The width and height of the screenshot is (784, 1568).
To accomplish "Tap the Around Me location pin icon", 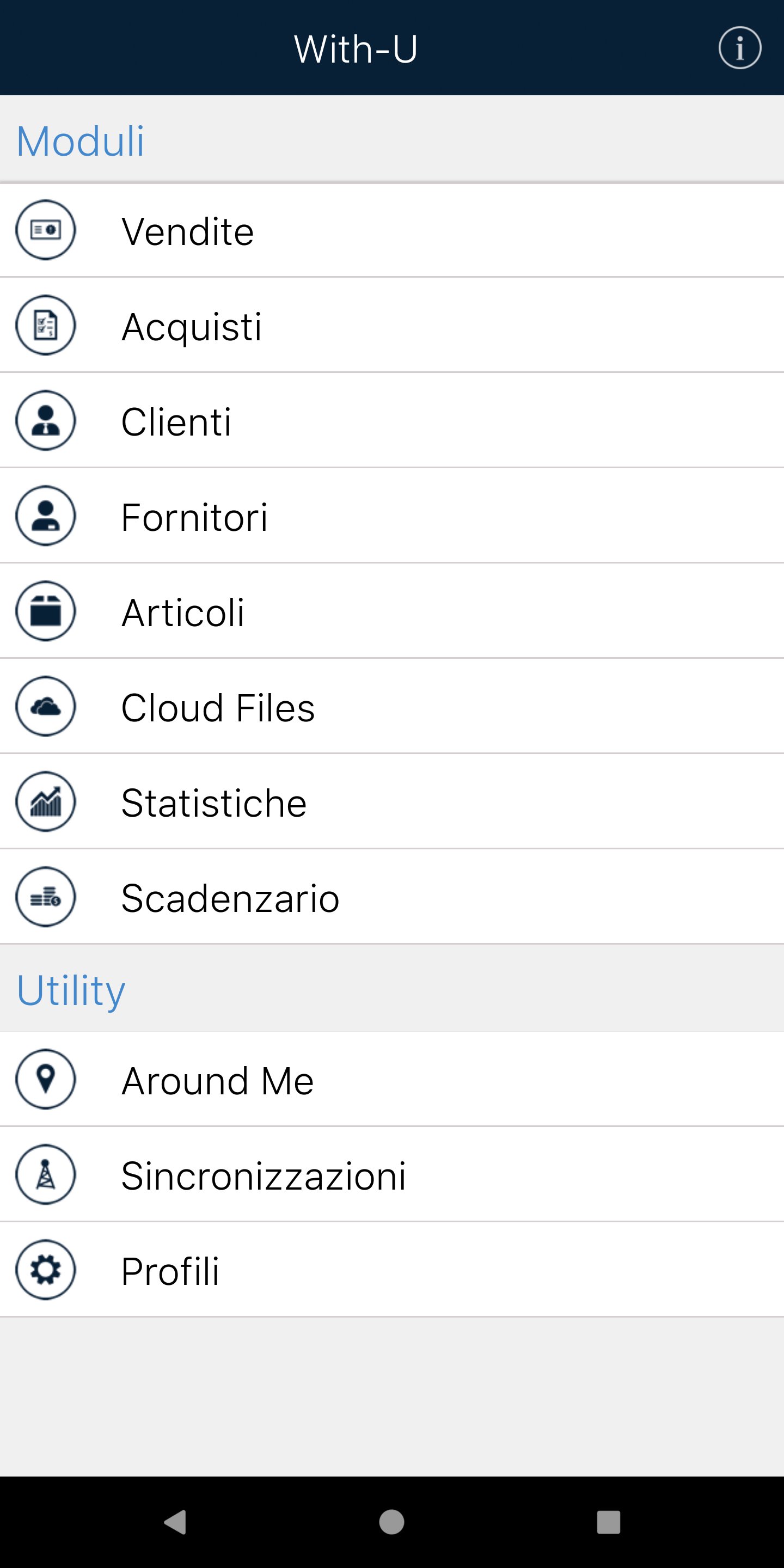I will [46, 1079].
